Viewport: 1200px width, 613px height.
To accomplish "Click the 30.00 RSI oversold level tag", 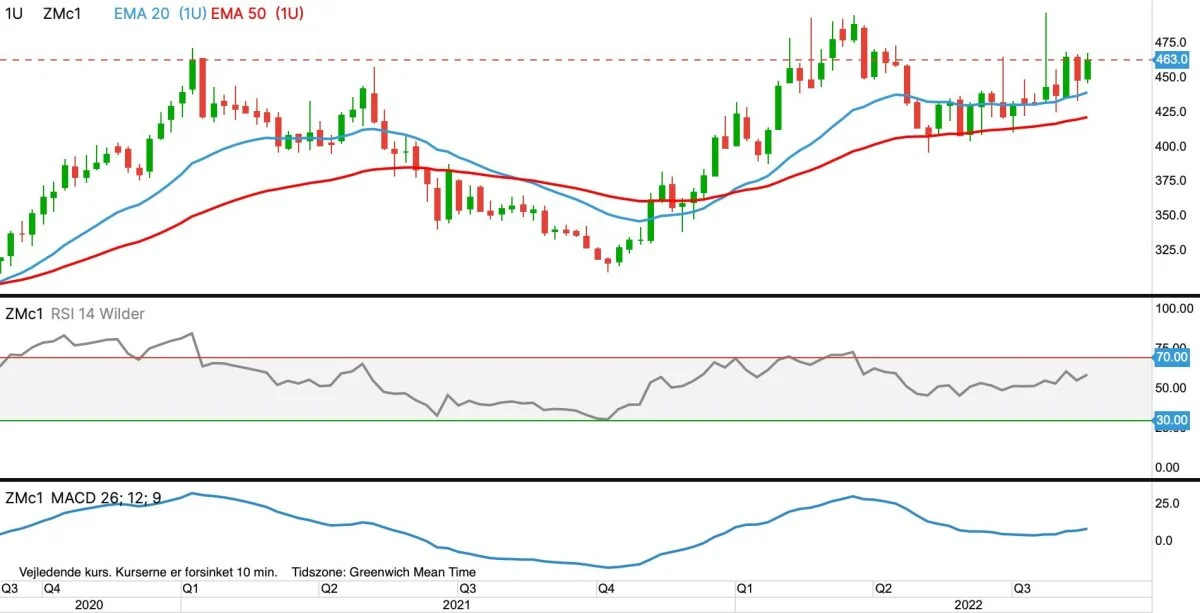I will pos(1171,421).
